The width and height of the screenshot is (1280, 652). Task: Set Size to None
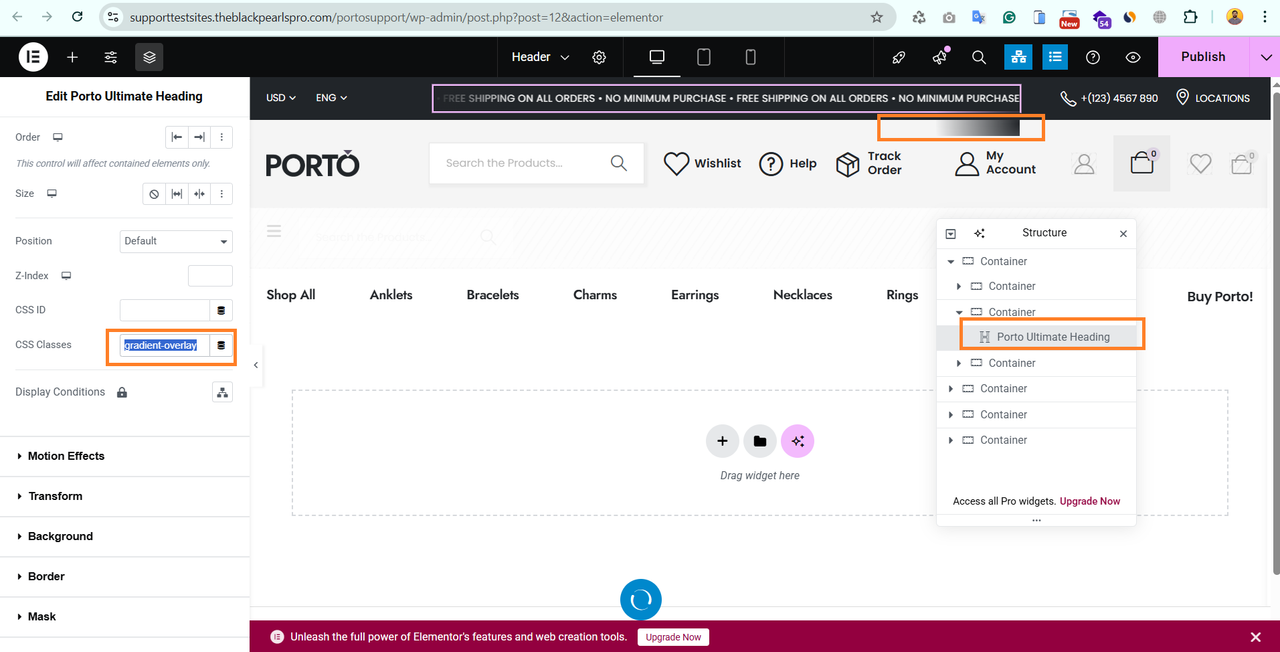(x=154, y=194)
